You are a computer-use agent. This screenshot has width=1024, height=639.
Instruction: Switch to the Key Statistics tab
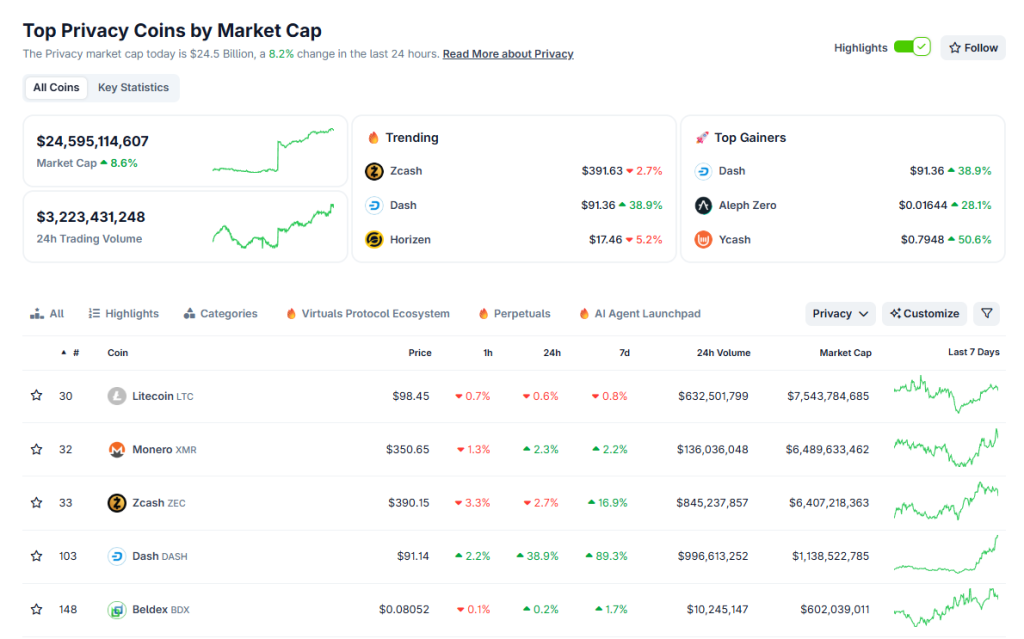(x=133, y=88)
